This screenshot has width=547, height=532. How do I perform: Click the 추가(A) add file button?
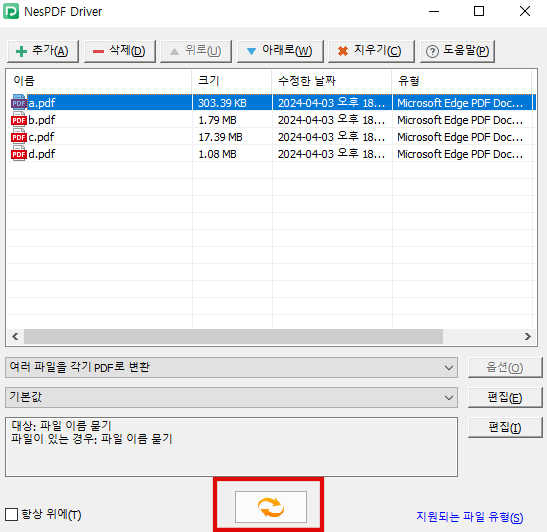[43, 51]
